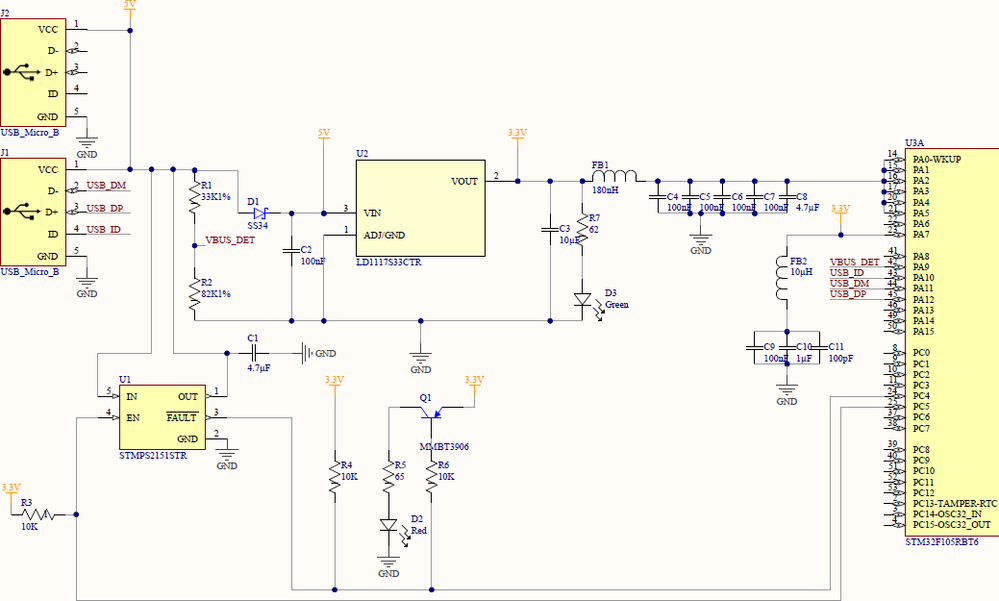The height and width of the screenshot is (601, 999).
Task: Select resistor R6 10K symbol
Action: click(x=431, y=477)
